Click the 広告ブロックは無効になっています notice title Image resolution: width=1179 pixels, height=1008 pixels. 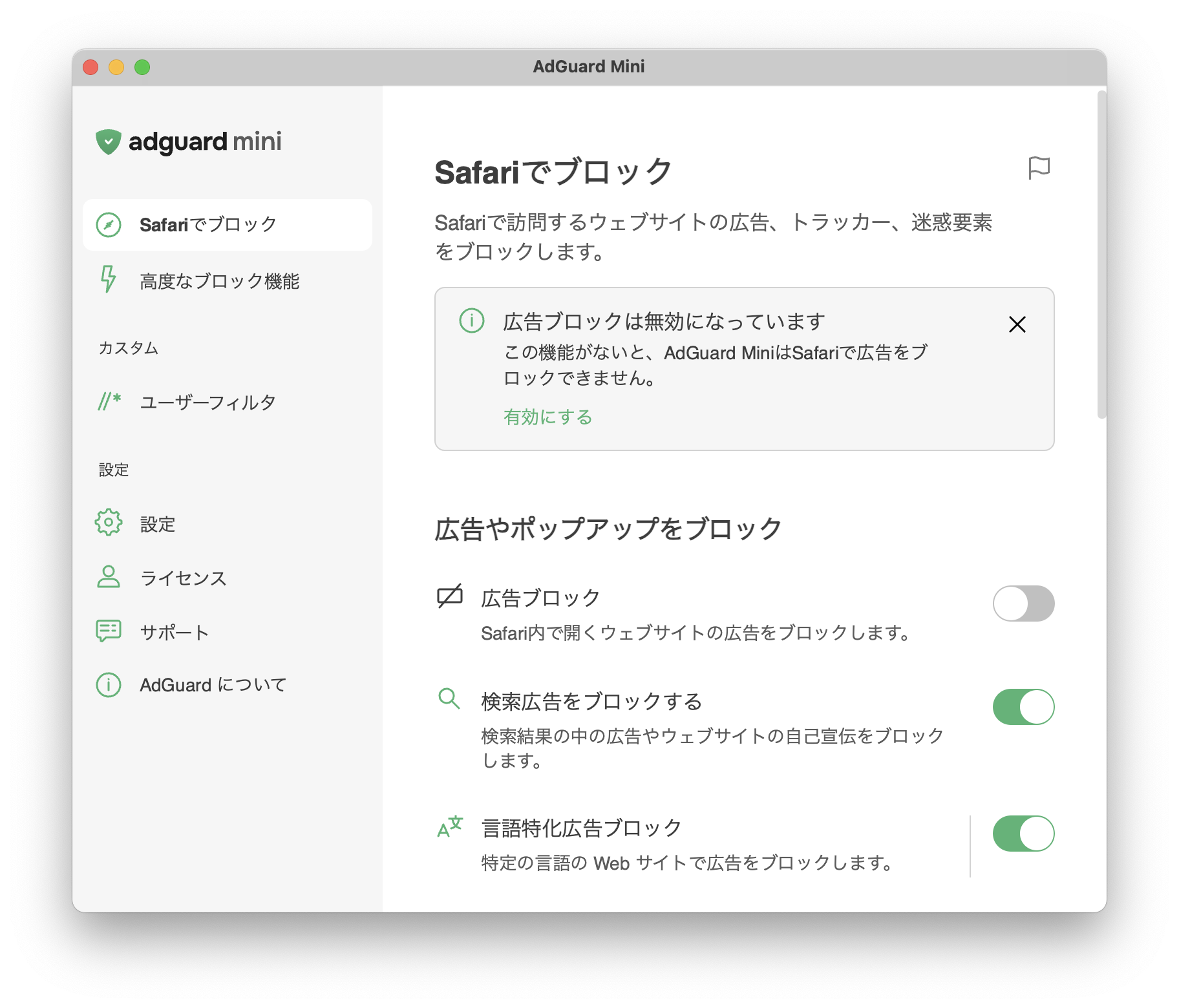point(664,321)
